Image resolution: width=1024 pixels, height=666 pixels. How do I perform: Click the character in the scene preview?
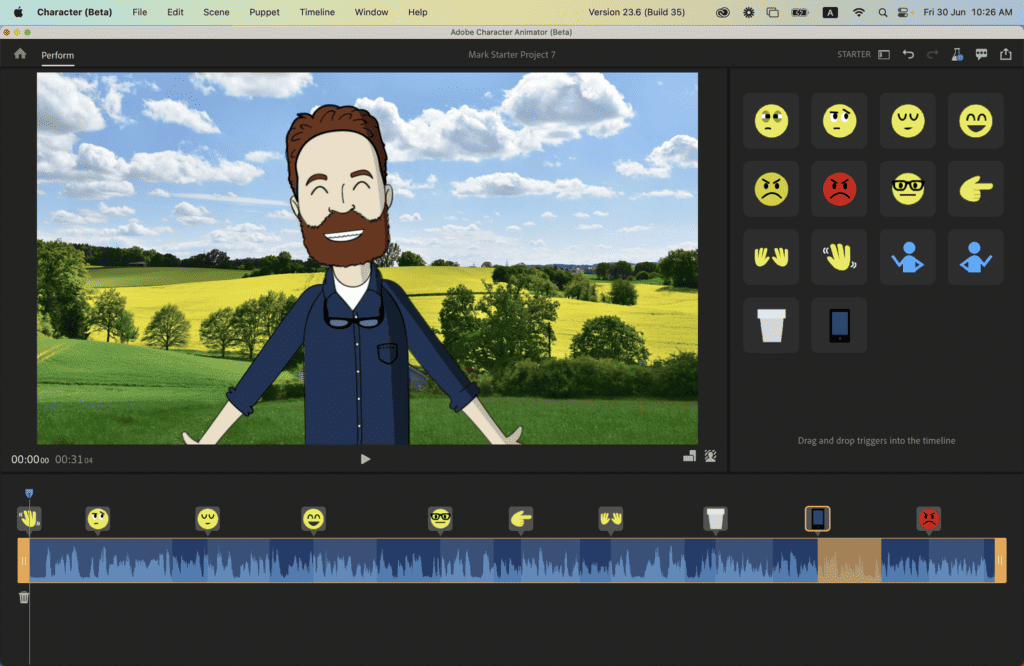coord(353,274)
